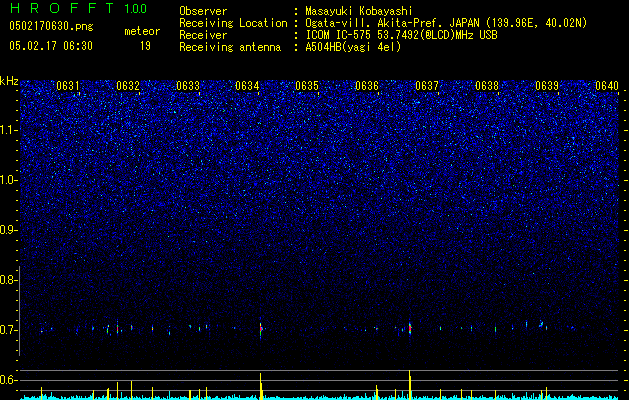The image size is (629, 400).
Task: Click the yellow amplitude spike after 0634
Action: [261, 386]
